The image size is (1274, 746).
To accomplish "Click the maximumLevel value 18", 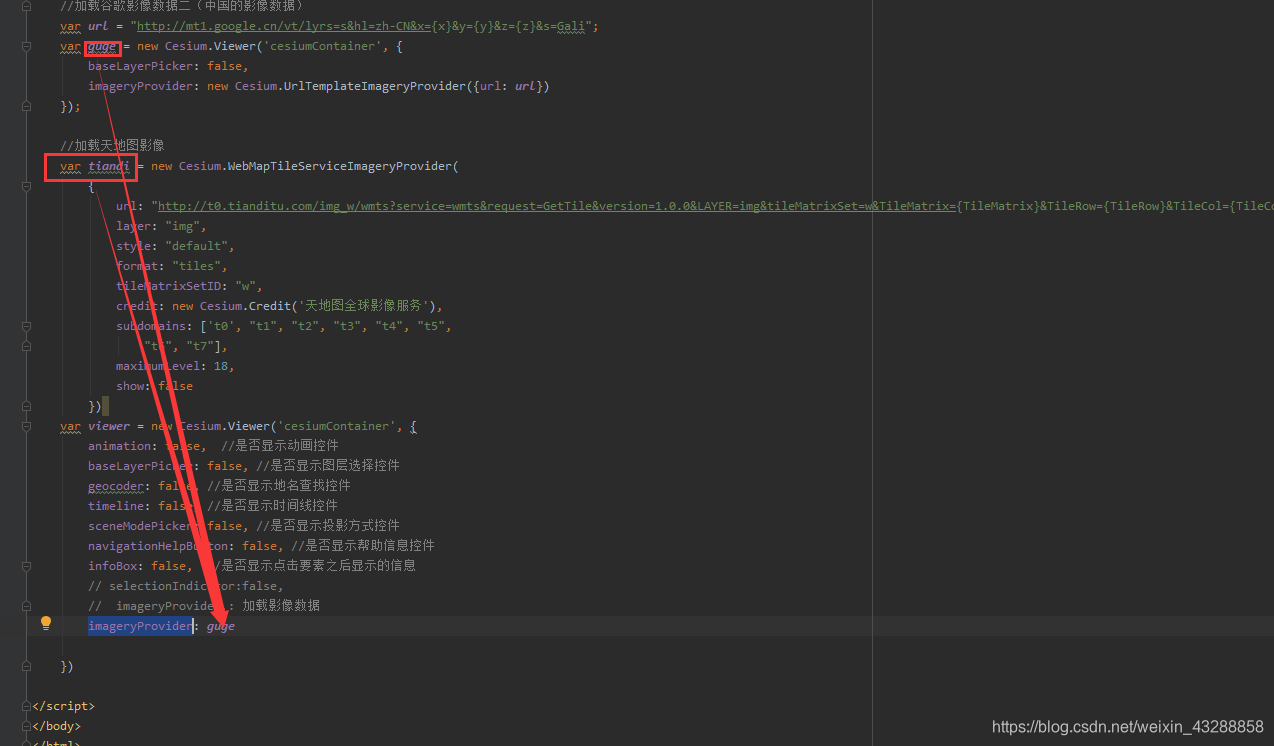I will (221, 366).
